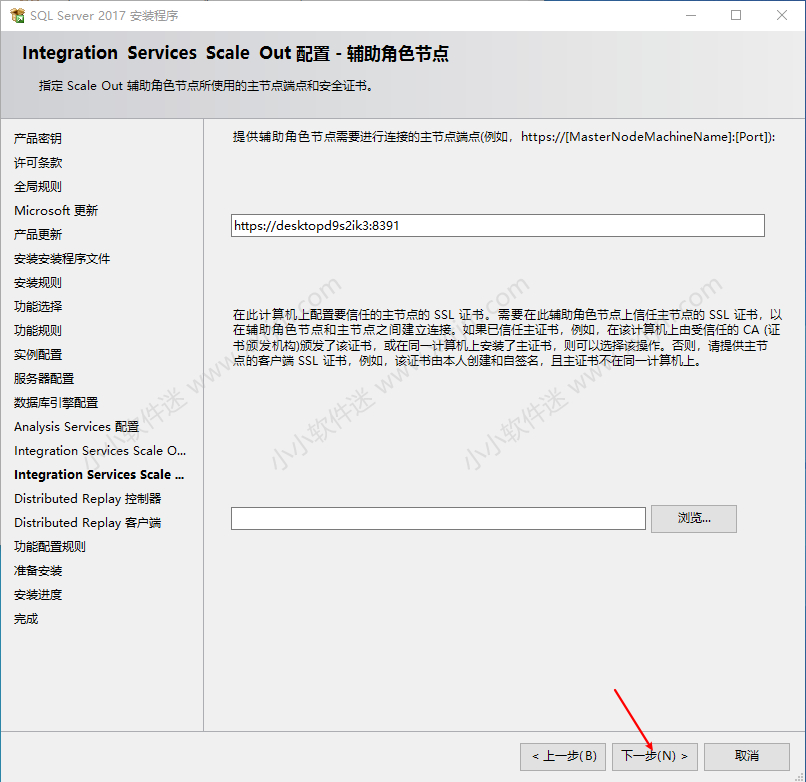
Task: Select the 功能配置规则 step in sidebar
Action: pos(50,547)
